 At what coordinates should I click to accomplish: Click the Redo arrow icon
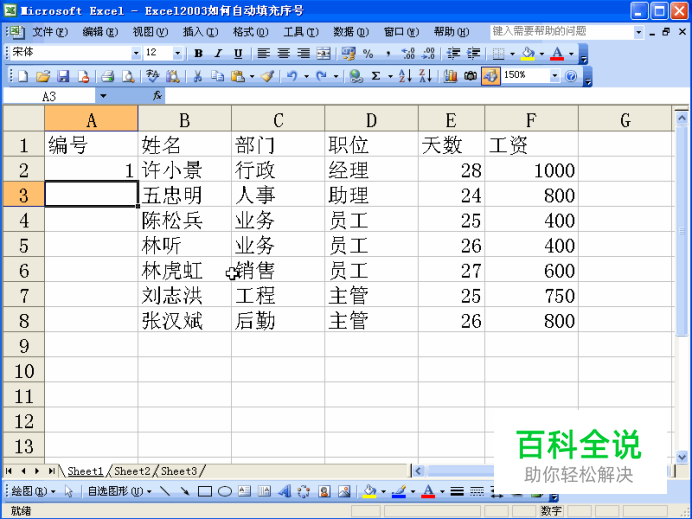pos(321,76)
